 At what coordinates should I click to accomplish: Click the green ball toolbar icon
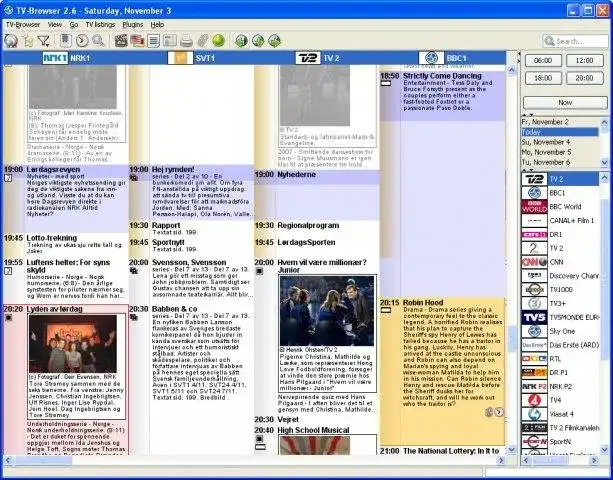[x=219, y=41]
